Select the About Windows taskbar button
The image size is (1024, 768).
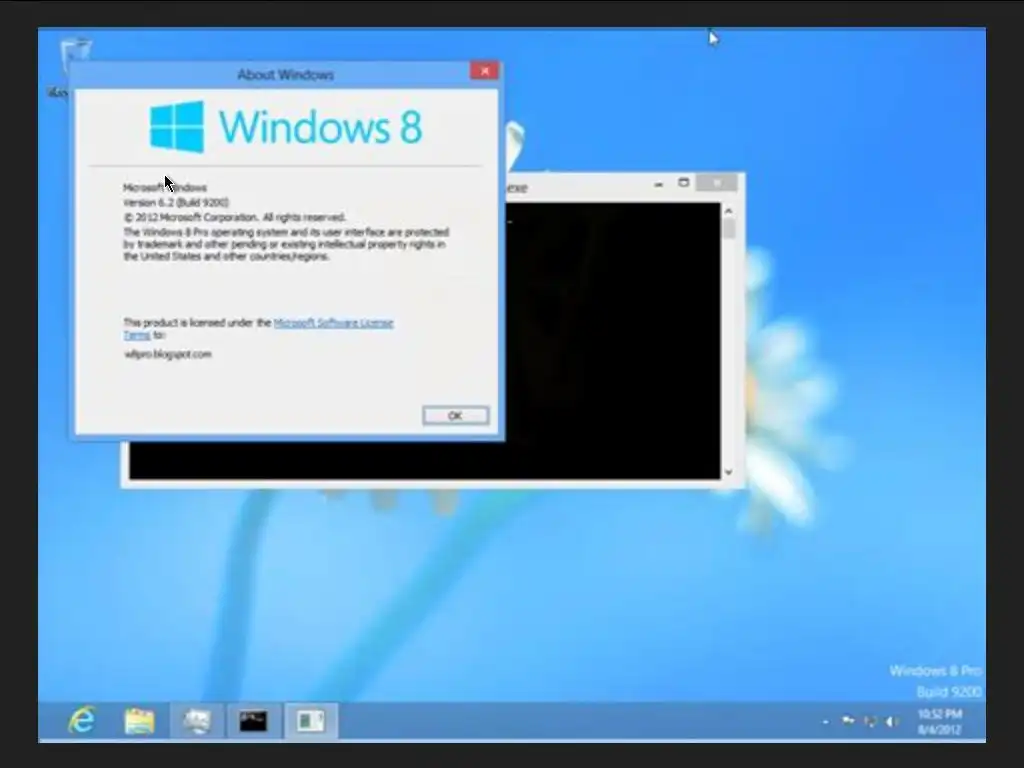pos(310,721)
